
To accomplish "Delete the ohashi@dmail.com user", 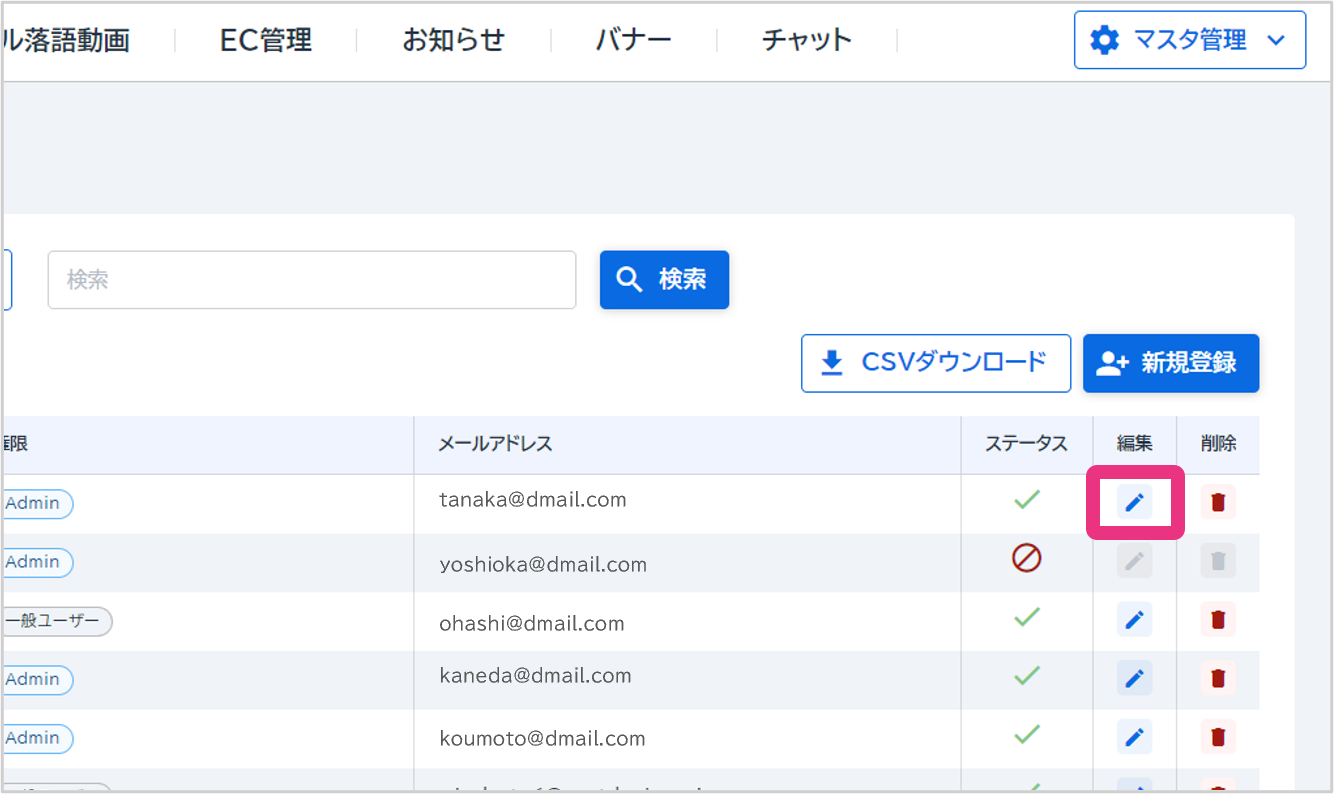I will coord(1218,620).
